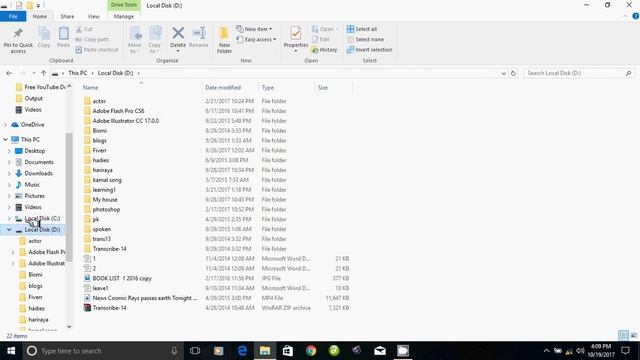Open the Windows Start button
This screenshot has height=360, width=640.
[11, 351]
